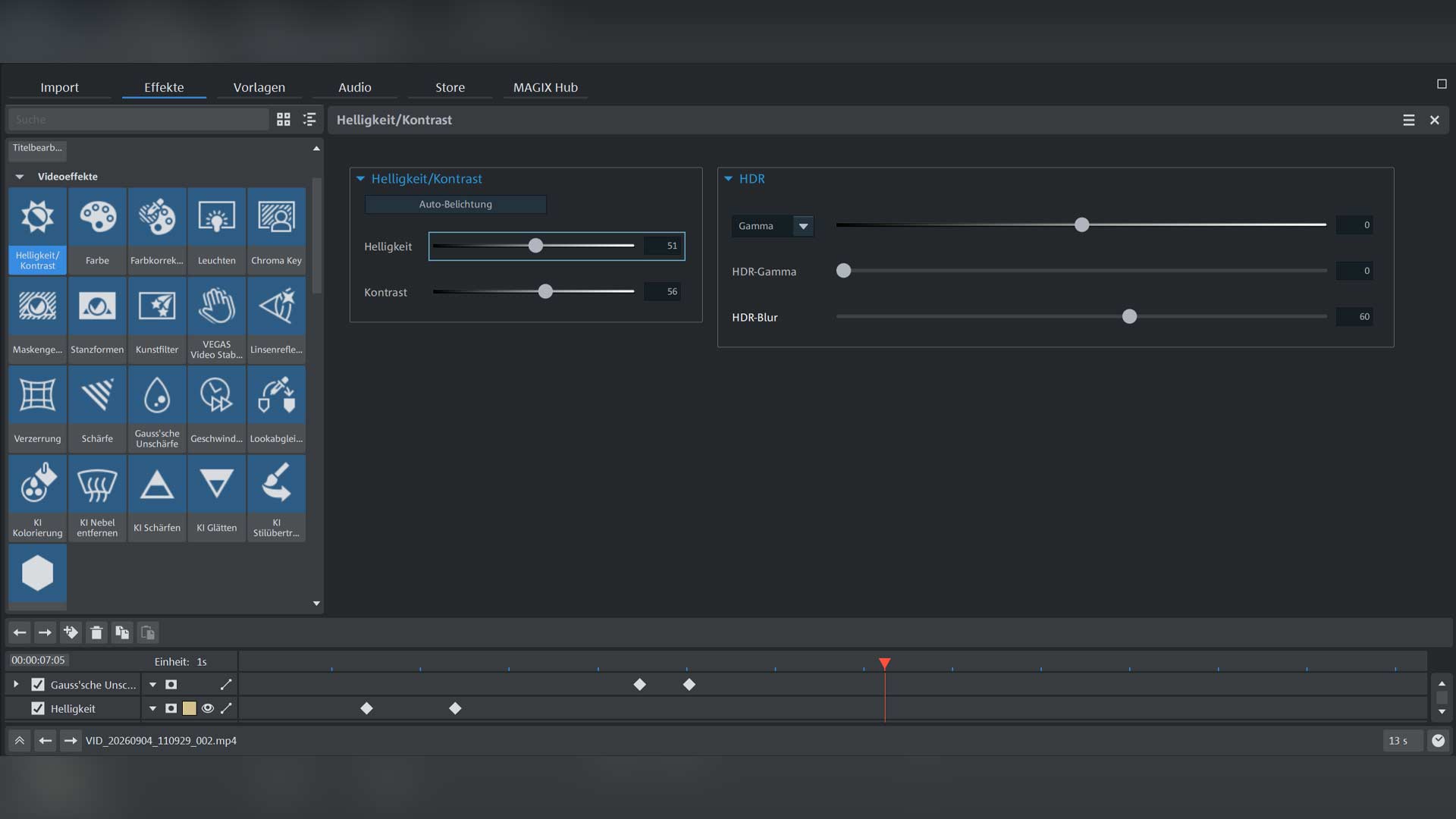
Task: Delete selected keyframe with trash icon
Action: point(96,632)
